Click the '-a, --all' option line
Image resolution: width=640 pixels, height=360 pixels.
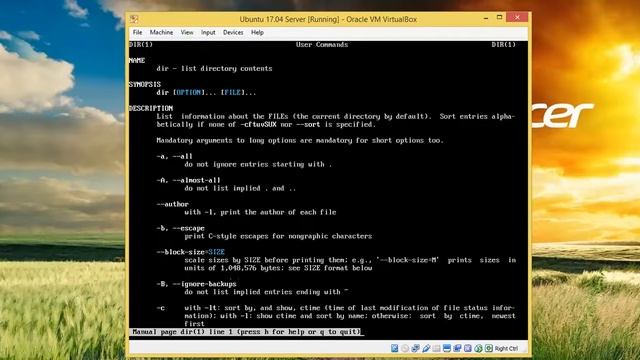pyautogui.click(x=174, y=156)
